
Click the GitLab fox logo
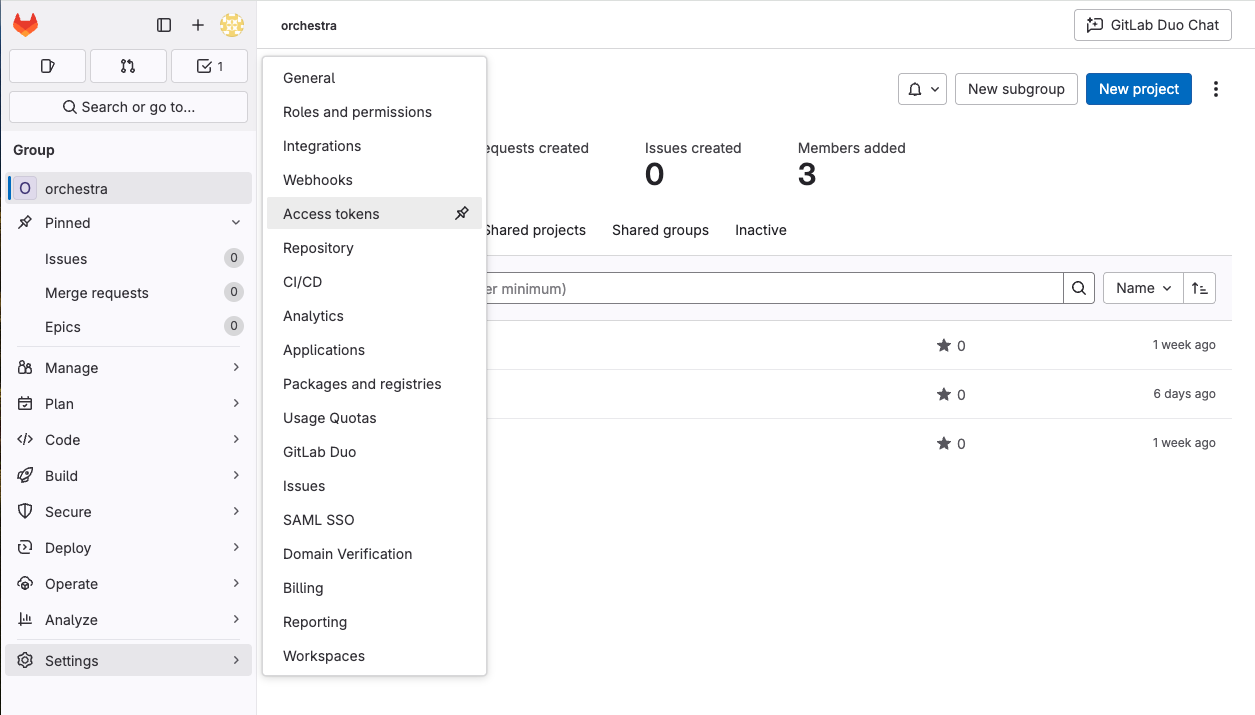[x=24, y=24]
